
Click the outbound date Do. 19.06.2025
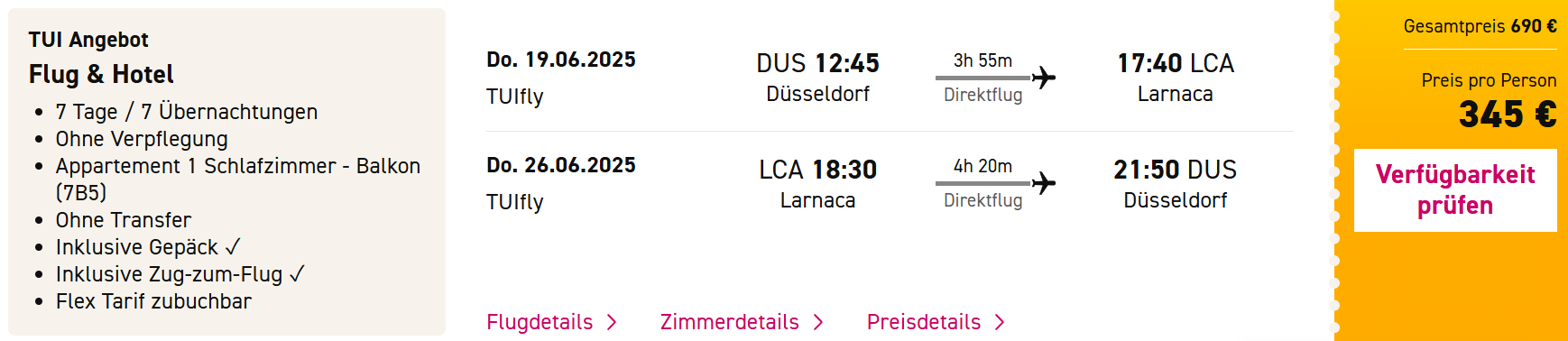pyautogui.click(x=561, y=60)
